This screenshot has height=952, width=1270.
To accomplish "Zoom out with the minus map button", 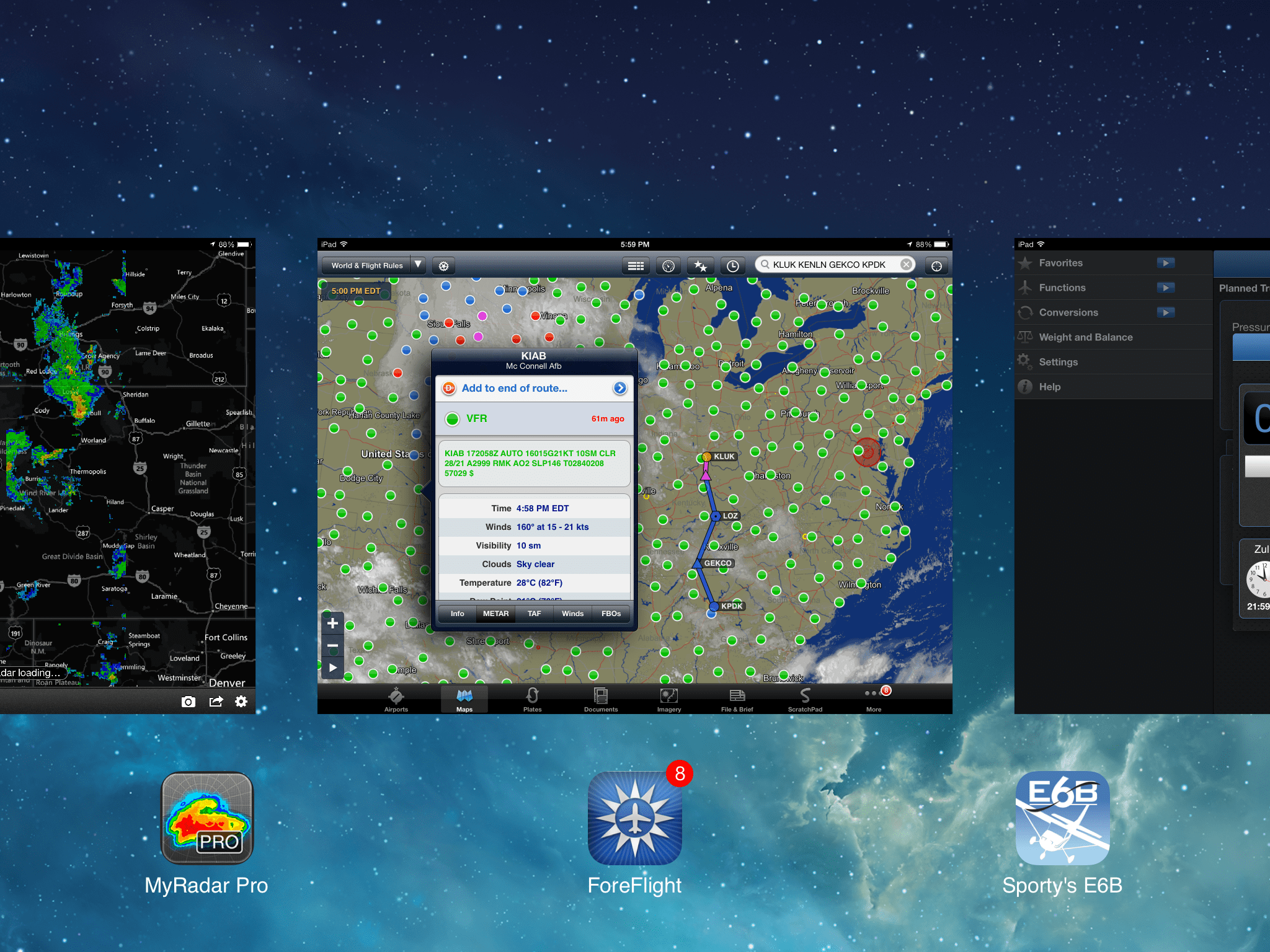I will coord(332,646).
